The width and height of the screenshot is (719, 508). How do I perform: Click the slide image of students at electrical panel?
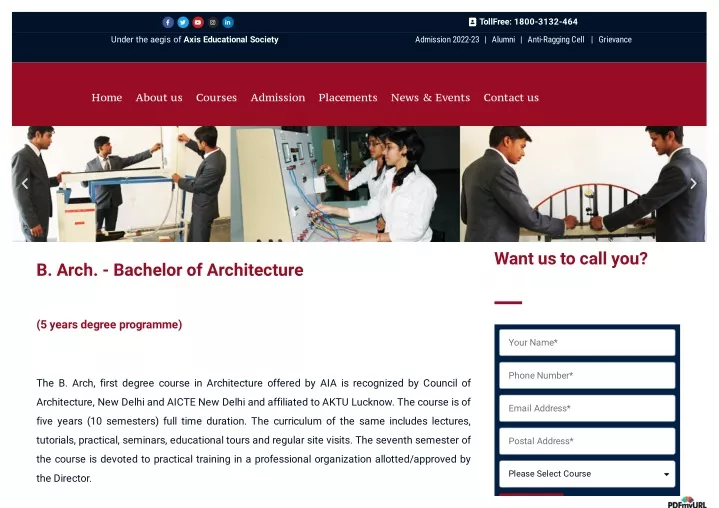pyautogui.click(x=345, y=184)
